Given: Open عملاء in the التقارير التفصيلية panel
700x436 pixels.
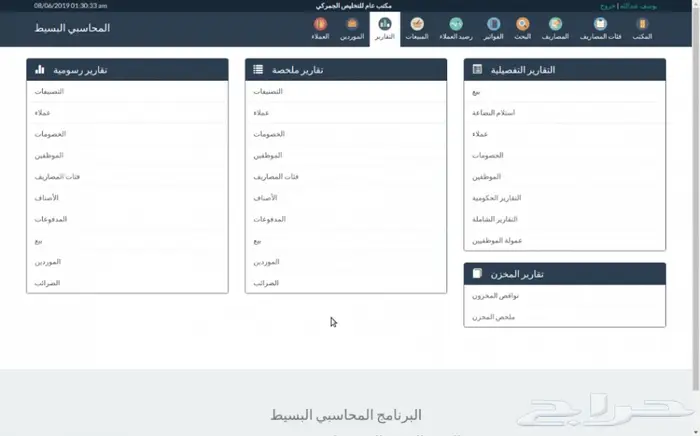Looking at the screenshot, I should [480, 134].
